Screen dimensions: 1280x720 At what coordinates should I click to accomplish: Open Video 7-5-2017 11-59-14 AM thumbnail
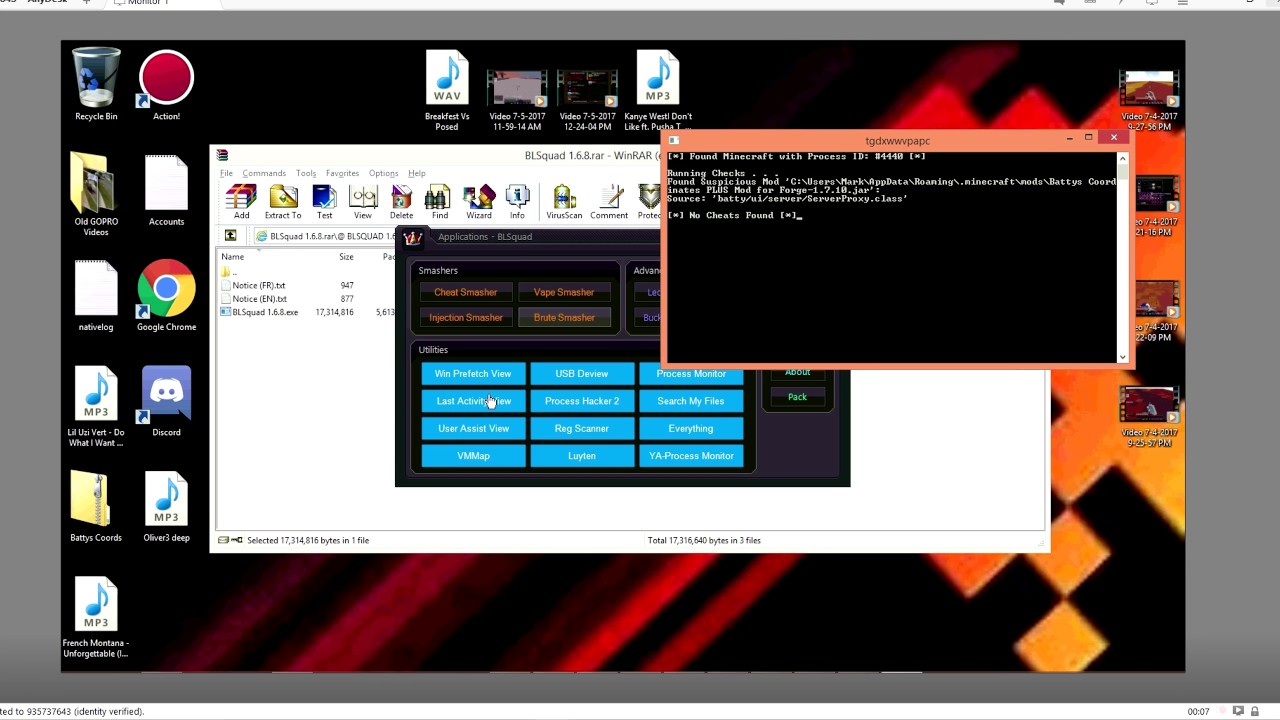[516, 99]
